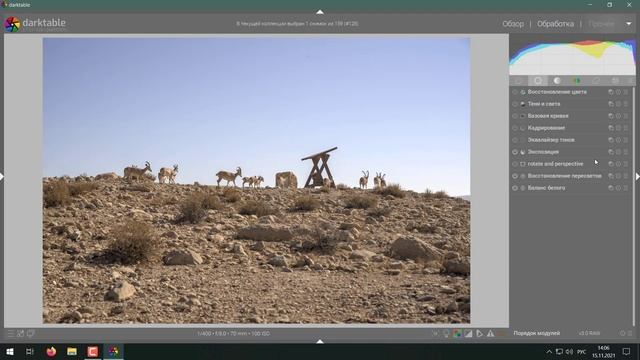Open Firefox from the taskbar
This screenshot has height=360, width=640.
tap(51, 351)
